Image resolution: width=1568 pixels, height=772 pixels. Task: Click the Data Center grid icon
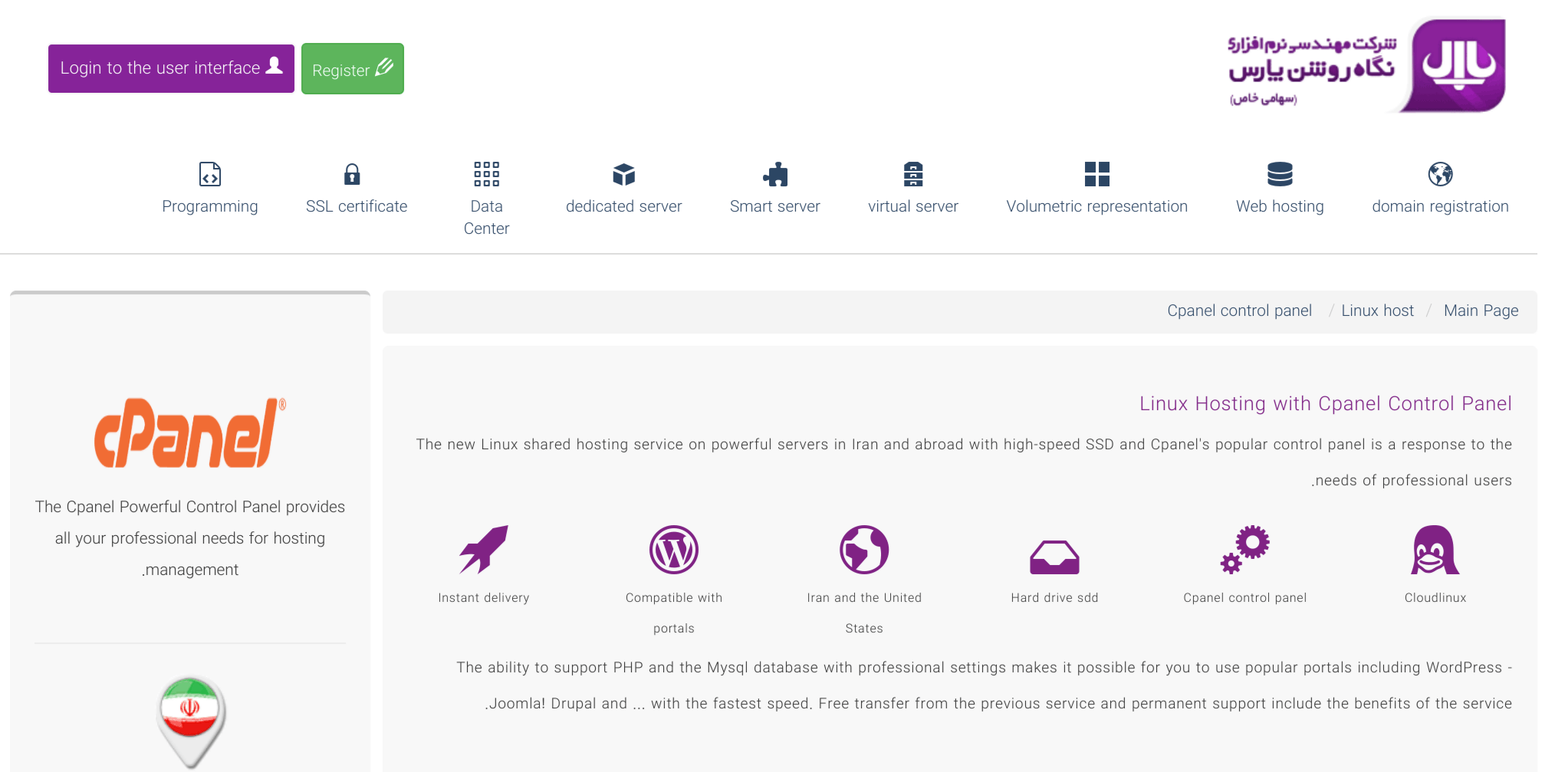click(486, 174)
